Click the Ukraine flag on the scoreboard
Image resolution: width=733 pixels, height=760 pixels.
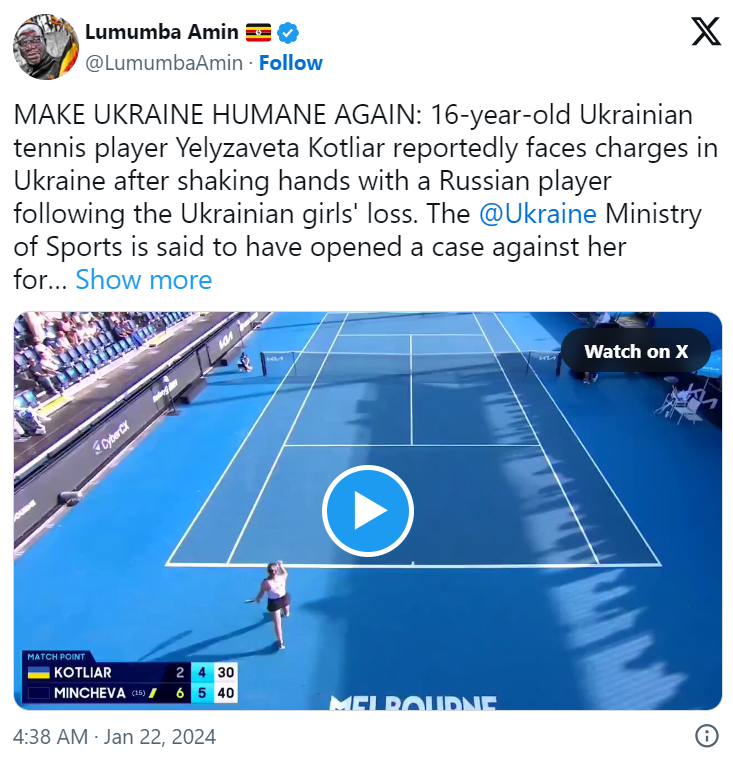(39, 672)
